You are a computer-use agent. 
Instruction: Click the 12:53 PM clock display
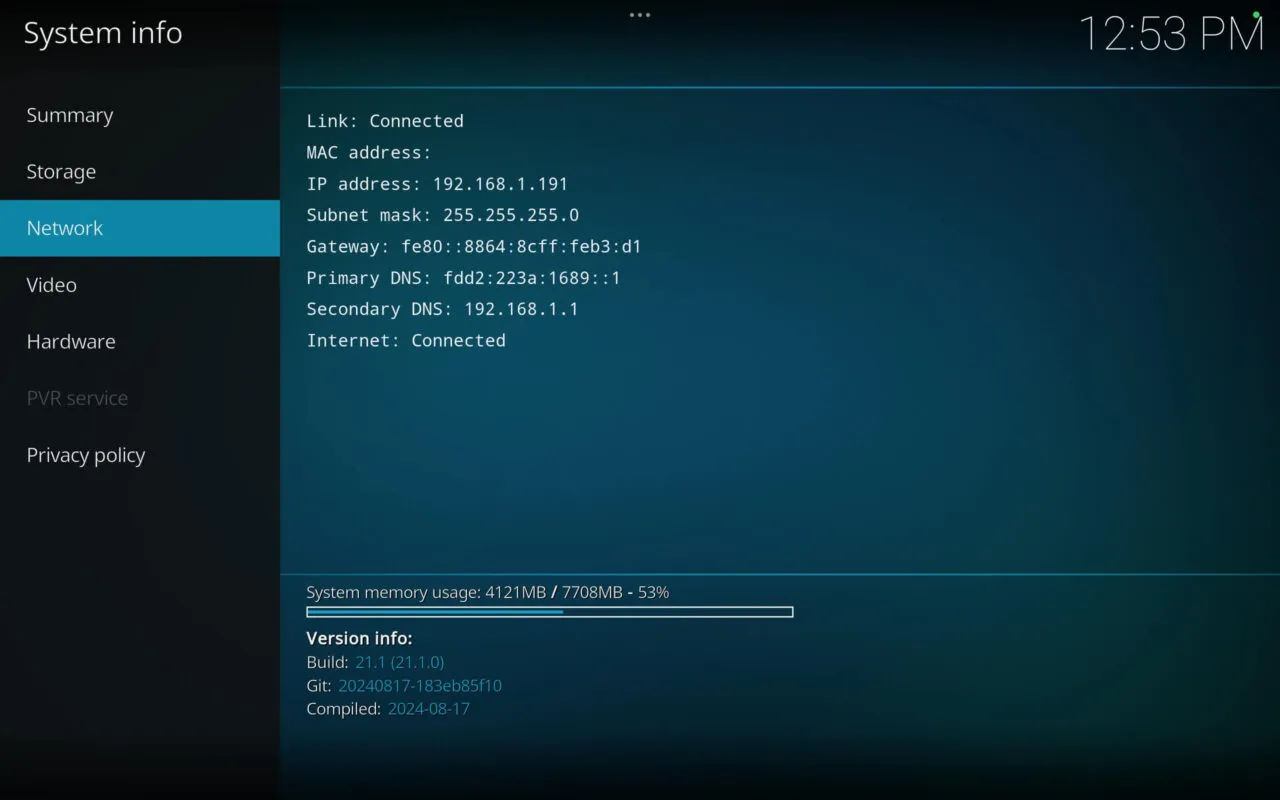1169,34
